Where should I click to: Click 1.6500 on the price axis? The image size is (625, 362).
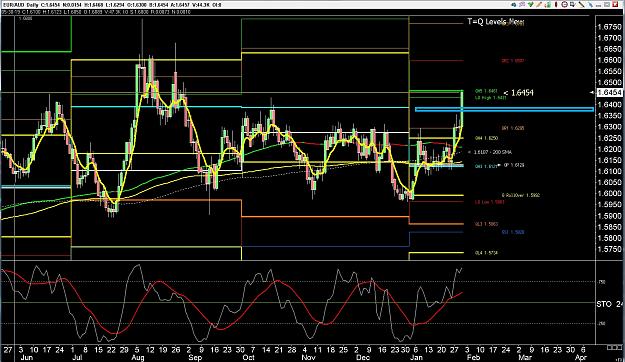pos(609,83)
